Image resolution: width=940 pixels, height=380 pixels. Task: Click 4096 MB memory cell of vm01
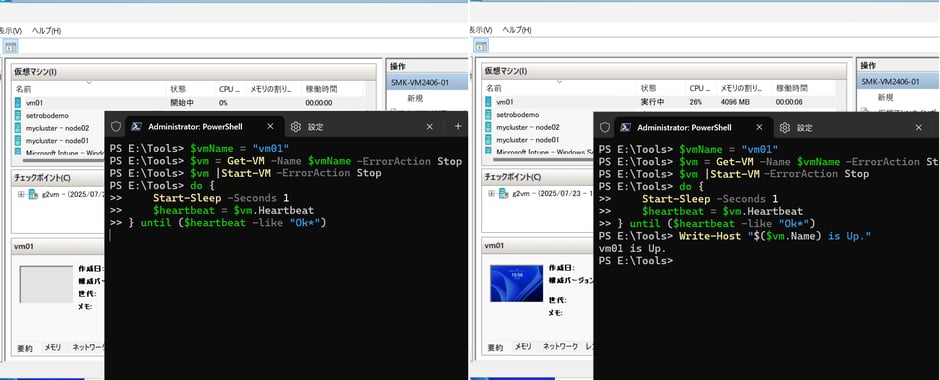[x=734, y=102]
